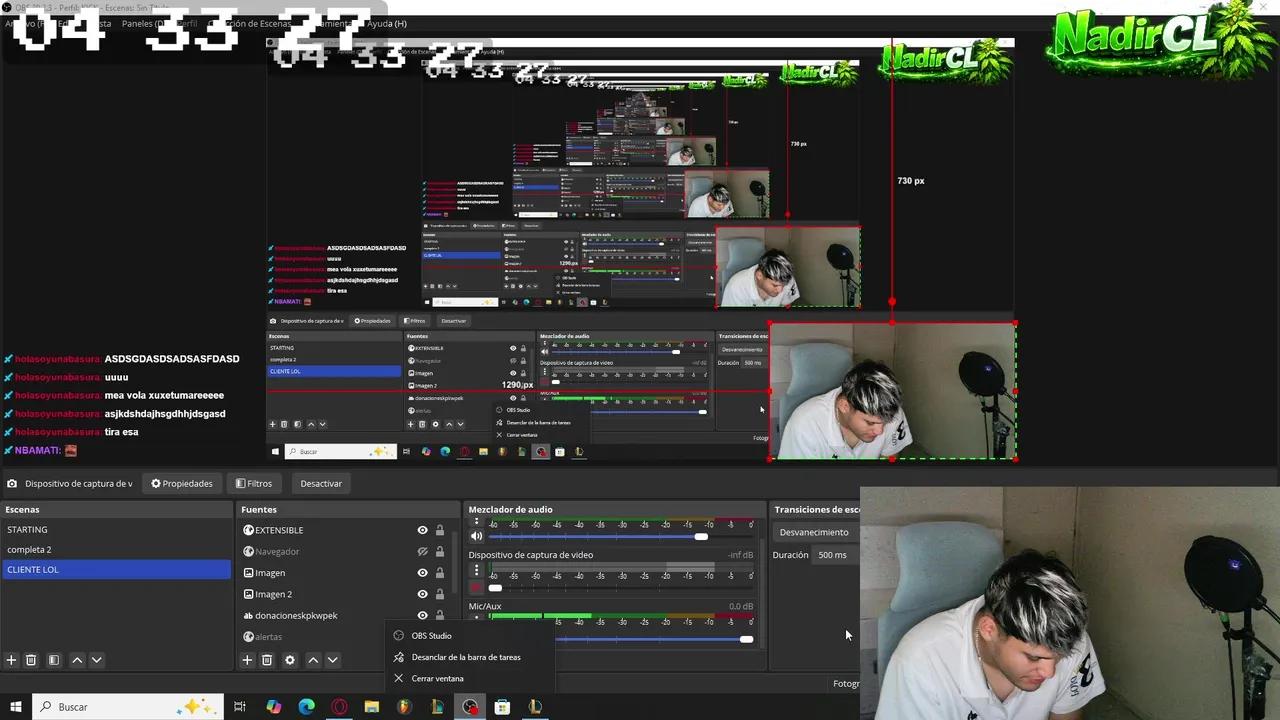This screenshot has height=720, width=1280.
Task: Delete selected scene with trash icon
Action: coord(31,660)
